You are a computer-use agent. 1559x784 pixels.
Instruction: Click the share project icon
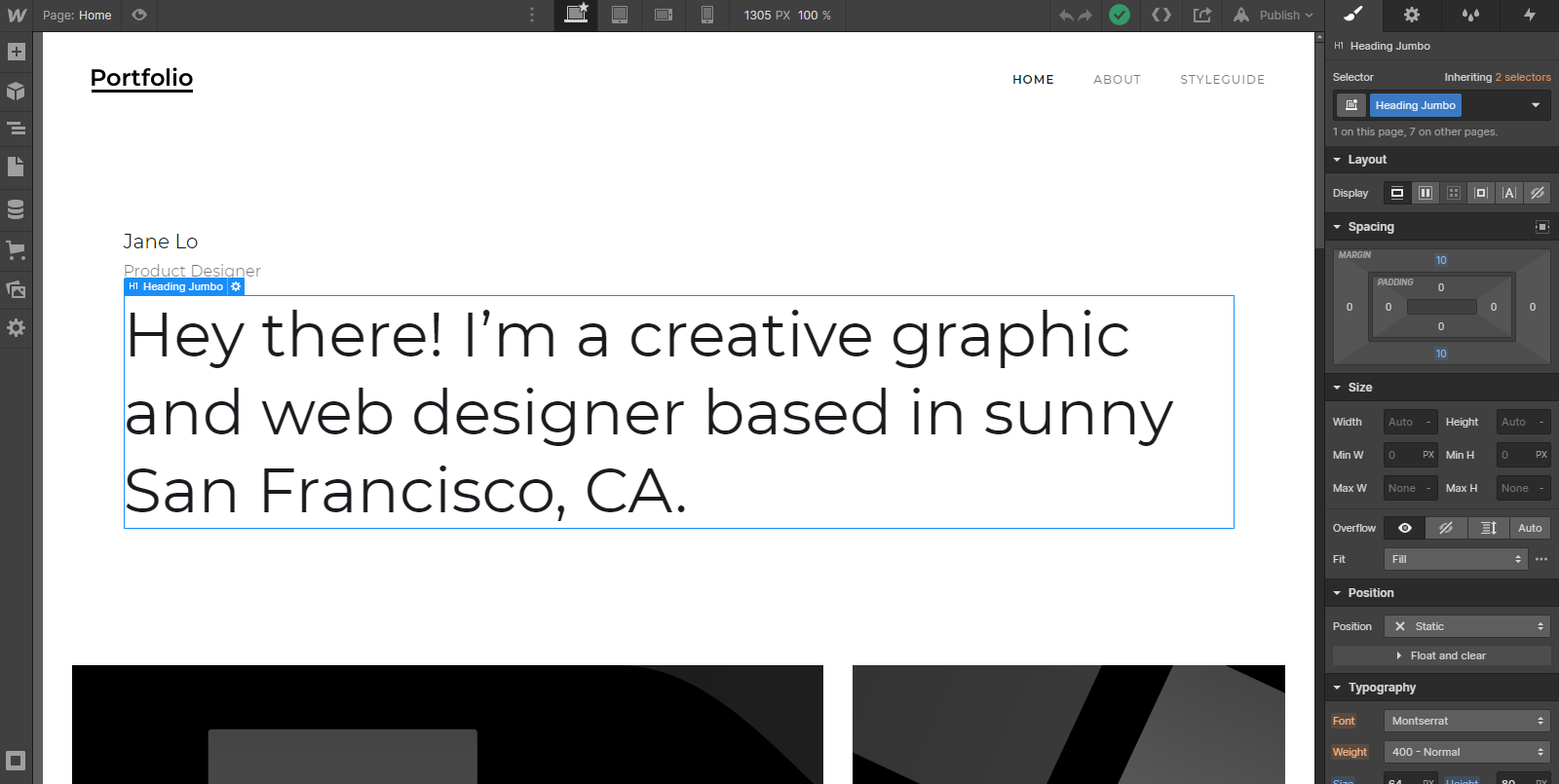pyautogui.click(x=1202, y=15)
